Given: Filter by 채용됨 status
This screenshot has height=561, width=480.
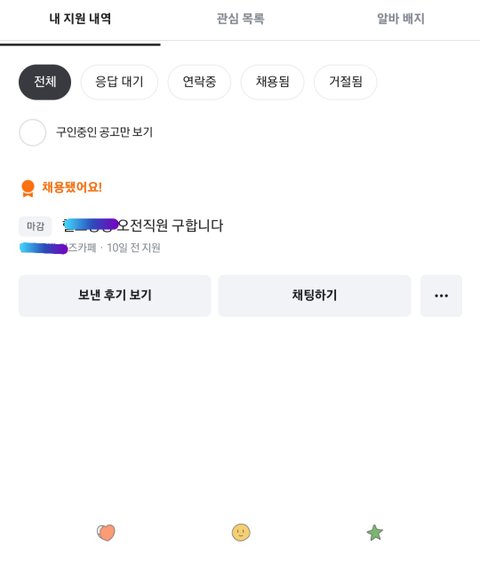Looking at the screenshot, I should [x=272, y=82].
